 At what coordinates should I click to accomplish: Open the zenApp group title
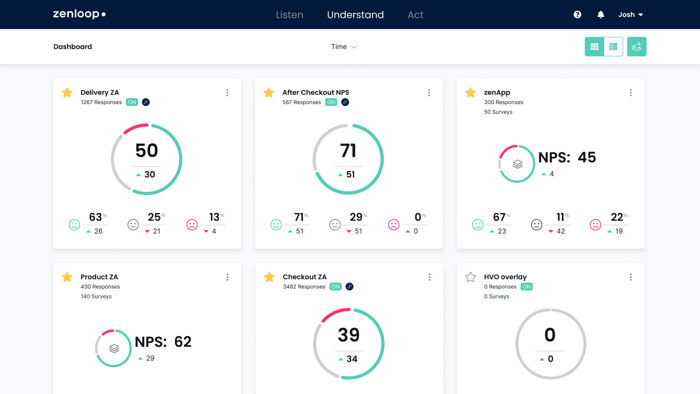pos(497,92)
